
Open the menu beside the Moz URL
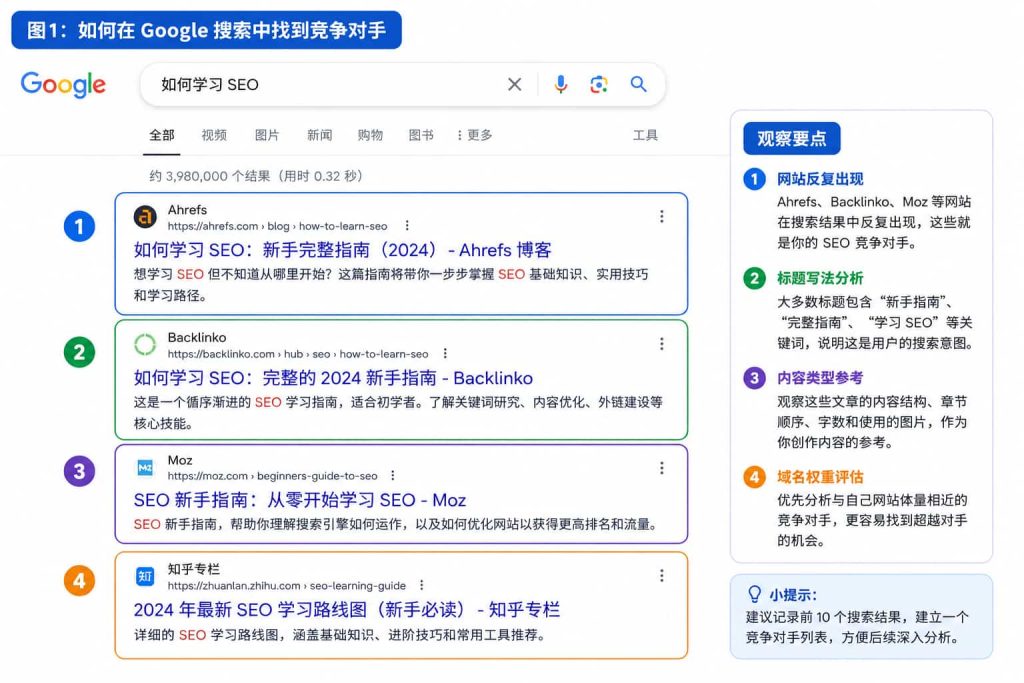click(392, 475)
